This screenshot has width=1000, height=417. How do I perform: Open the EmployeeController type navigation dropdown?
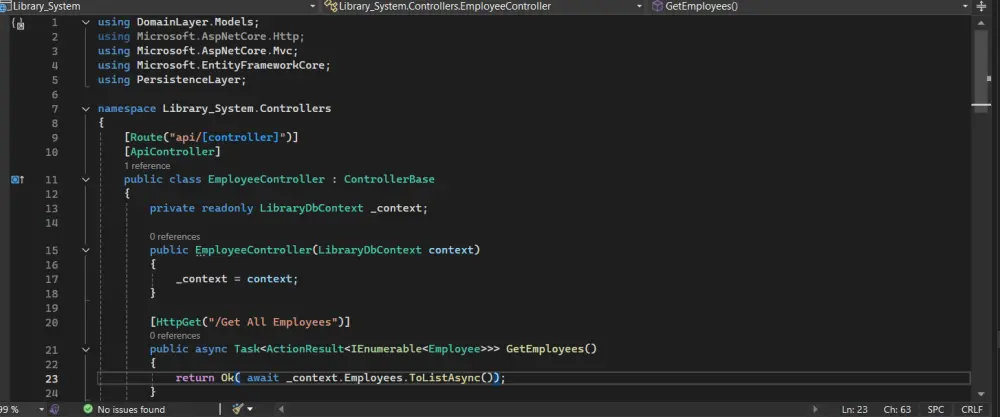coord(640,6)
